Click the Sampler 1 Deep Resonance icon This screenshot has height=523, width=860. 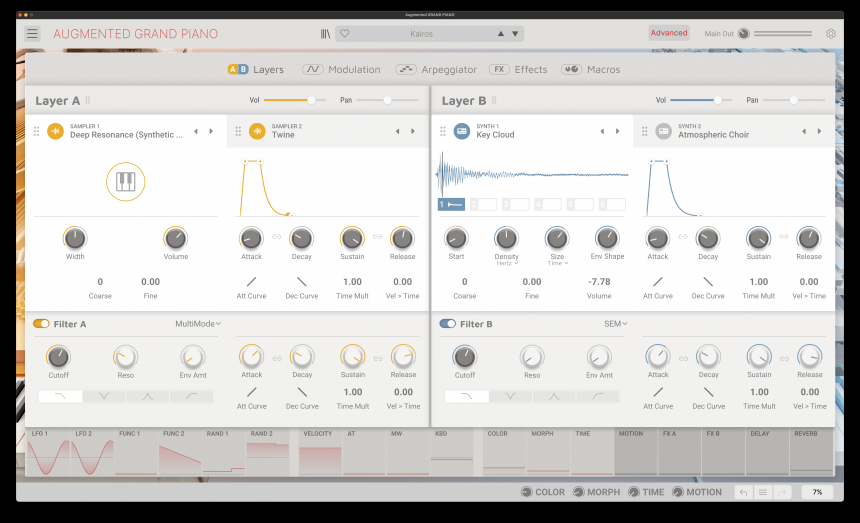pos(55,131)
